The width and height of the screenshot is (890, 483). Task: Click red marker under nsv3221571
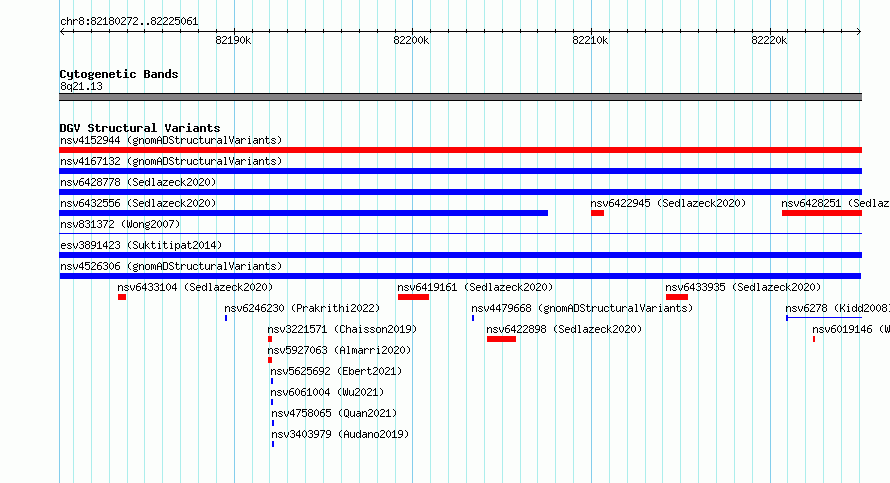pos(270,339)
